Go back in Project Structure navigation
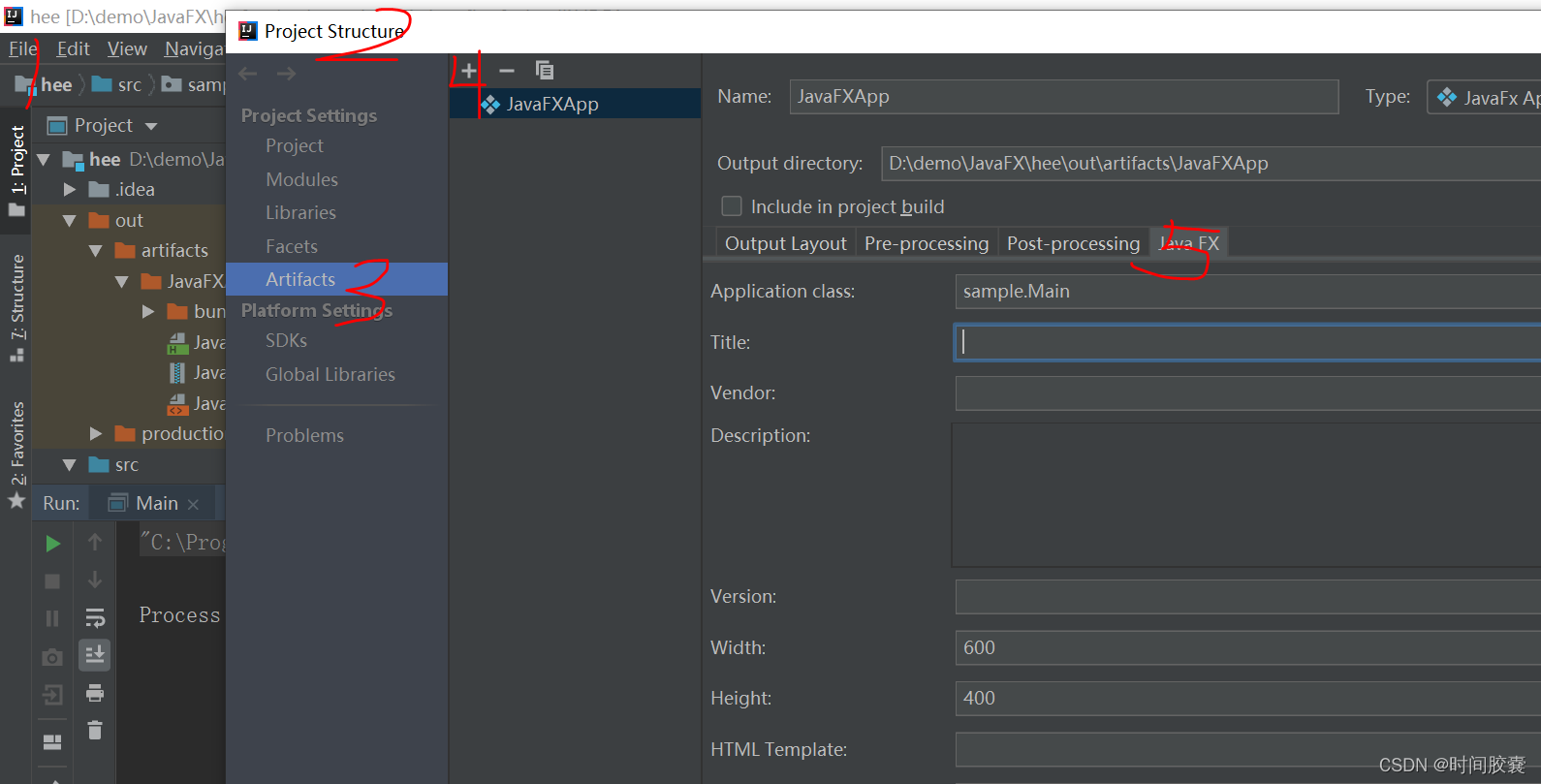The image size is (1541, 784). click(x=248, y=74)
